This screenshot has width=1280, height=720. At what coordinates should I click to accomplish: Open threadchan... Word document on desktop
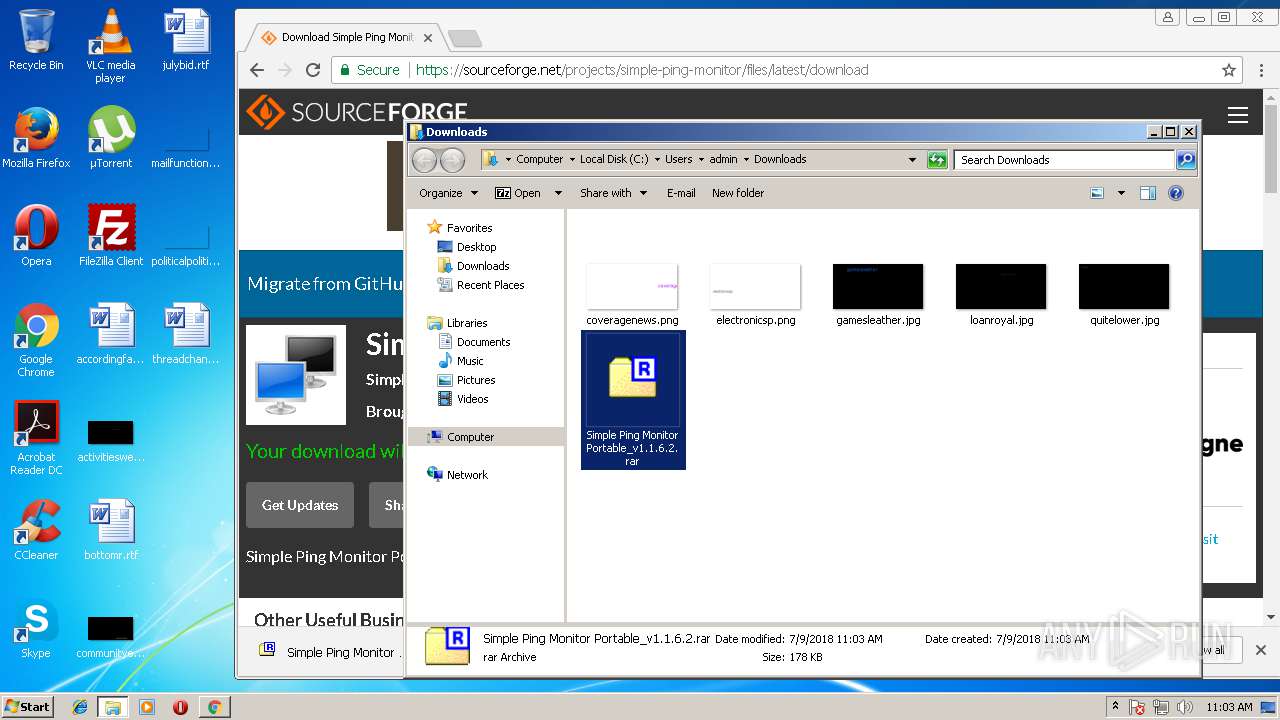[x=186, y=334]
